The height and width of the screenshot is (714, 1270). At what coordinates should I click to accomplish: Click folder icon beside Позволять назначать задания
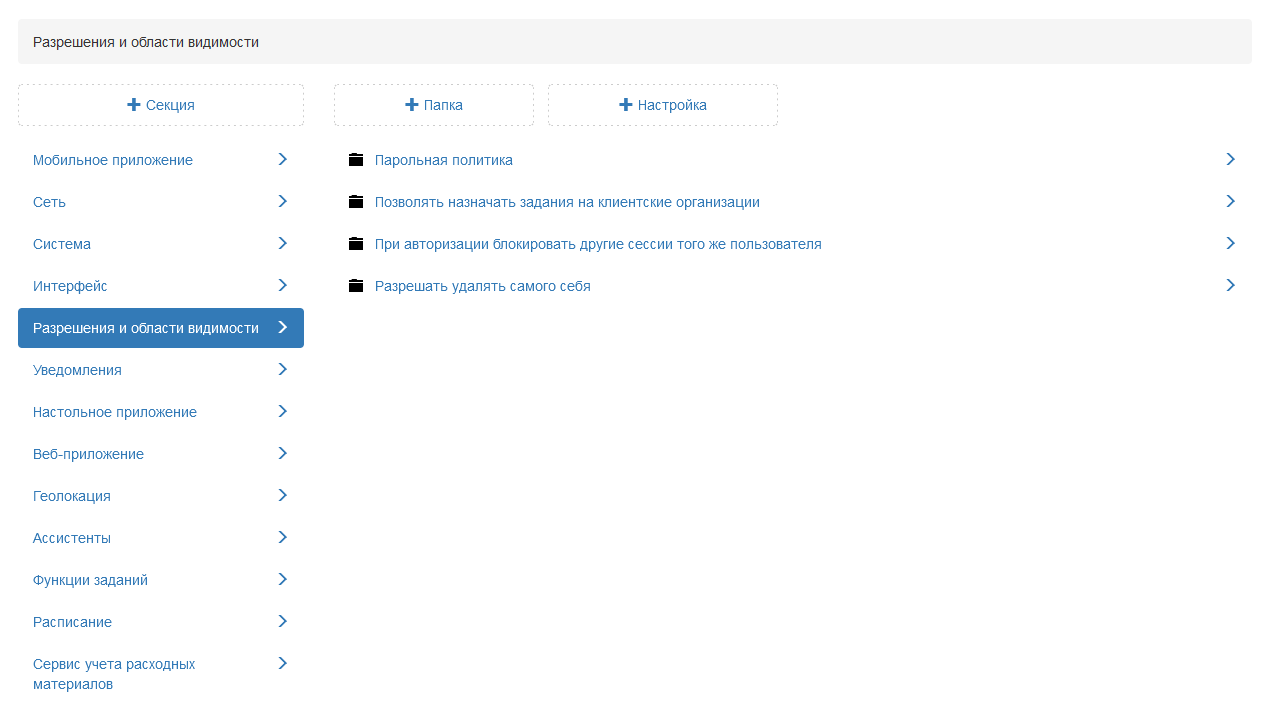tap(356, 202)
